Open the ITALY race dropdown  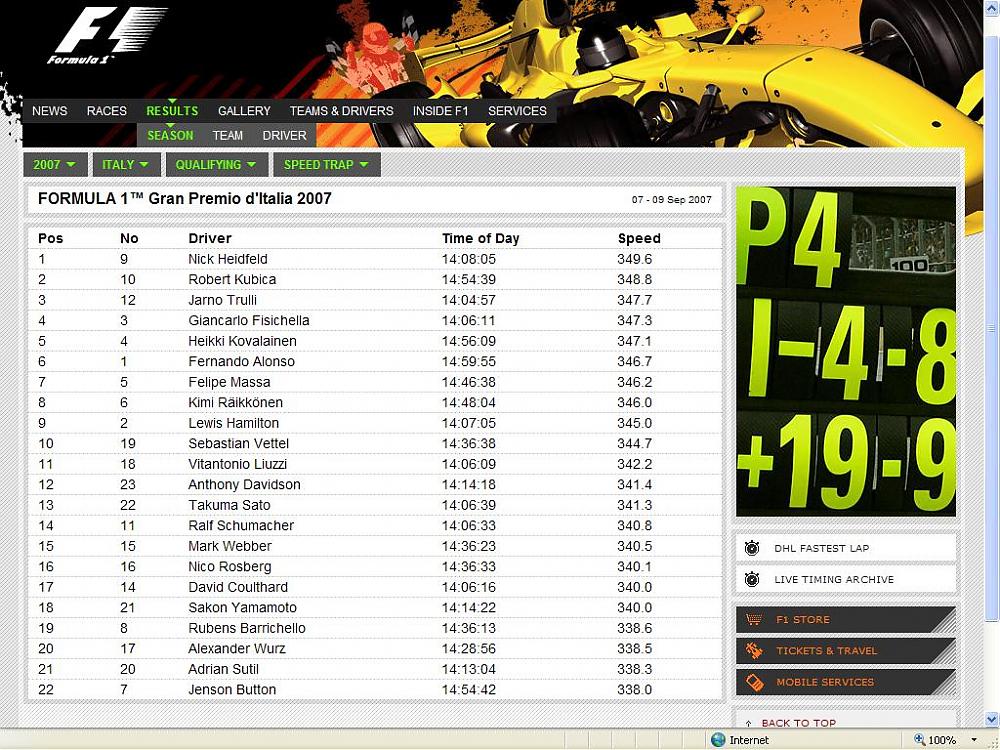tap(126, 165)
